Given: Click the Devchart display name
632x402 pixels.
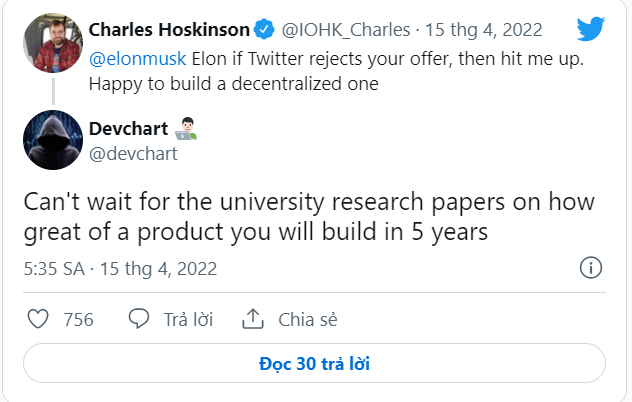Looking at the screenshot, I should click(x=129, y=129).
